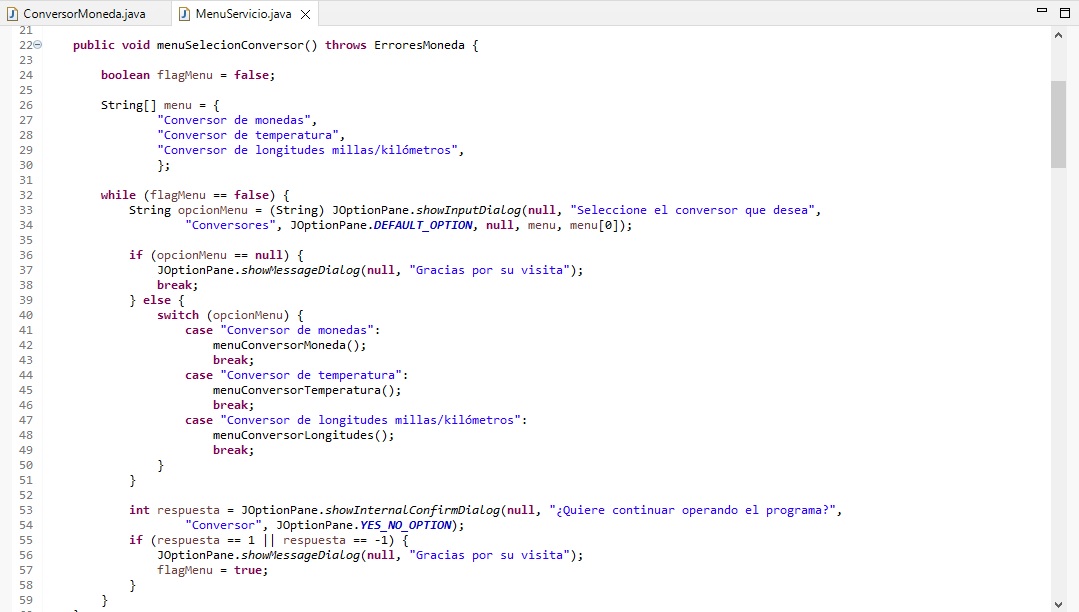The image size is (1079, 612).
Task: Click the string "Conversor de longitudes millas/kilómetros" on line 29
Action: click(307, 150)
